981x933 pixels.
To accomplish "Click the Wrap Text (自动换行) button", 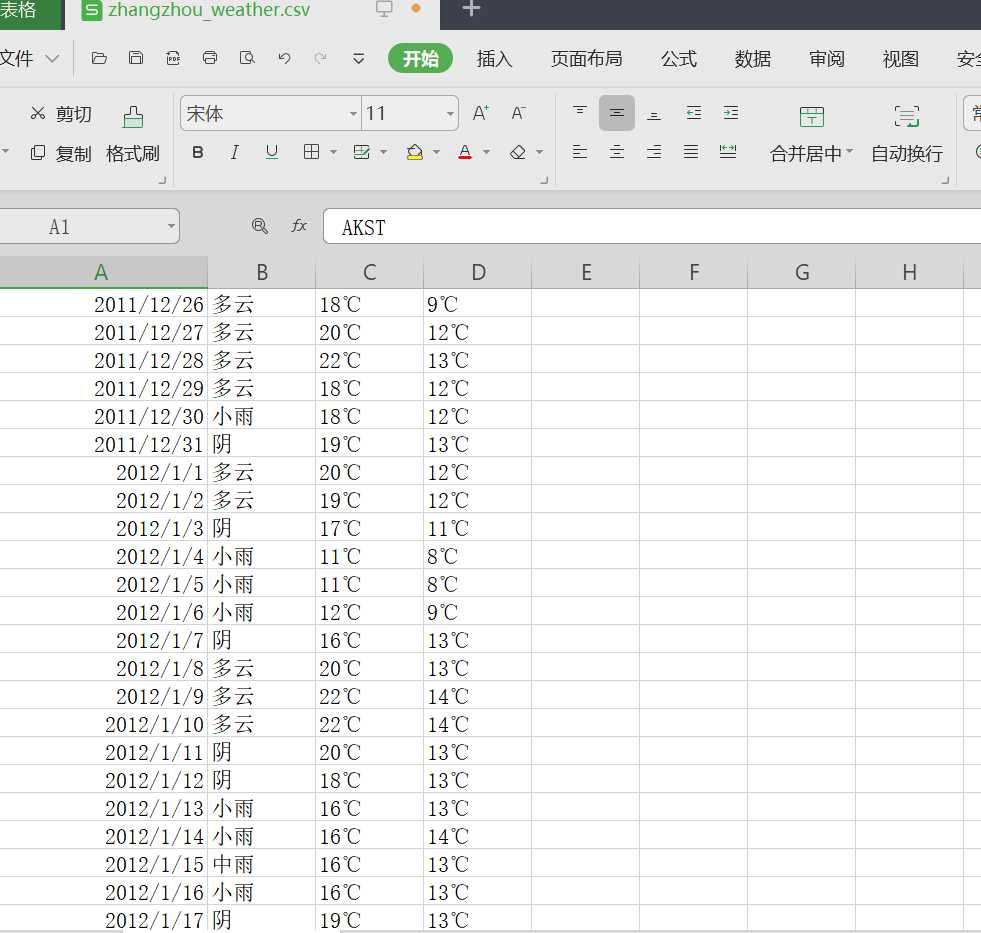I will pyautogui.click(x=907, y=135).
